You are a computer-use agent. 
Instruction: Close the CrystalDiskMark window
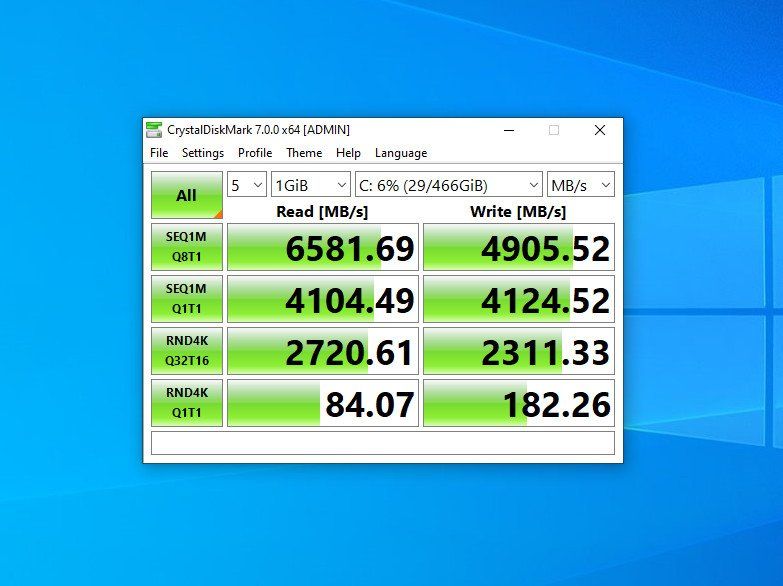tap(600, 130)
